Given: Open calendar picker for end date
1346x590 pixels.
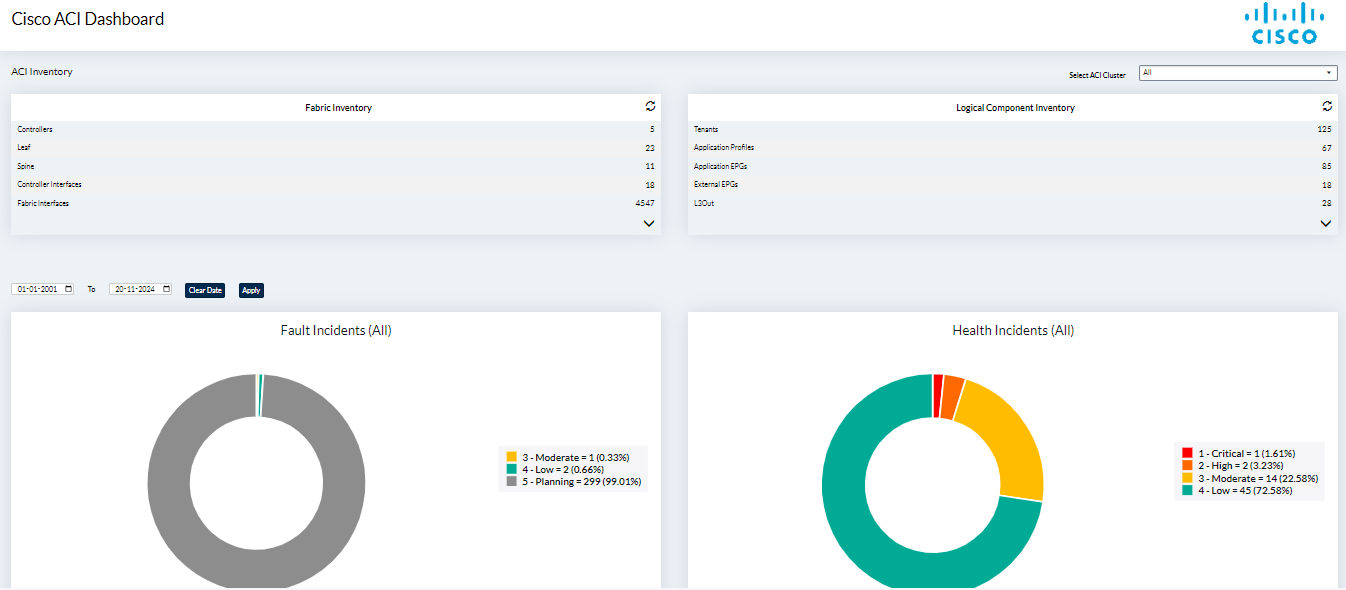Looking at the screenshot, I should [166, 290].
